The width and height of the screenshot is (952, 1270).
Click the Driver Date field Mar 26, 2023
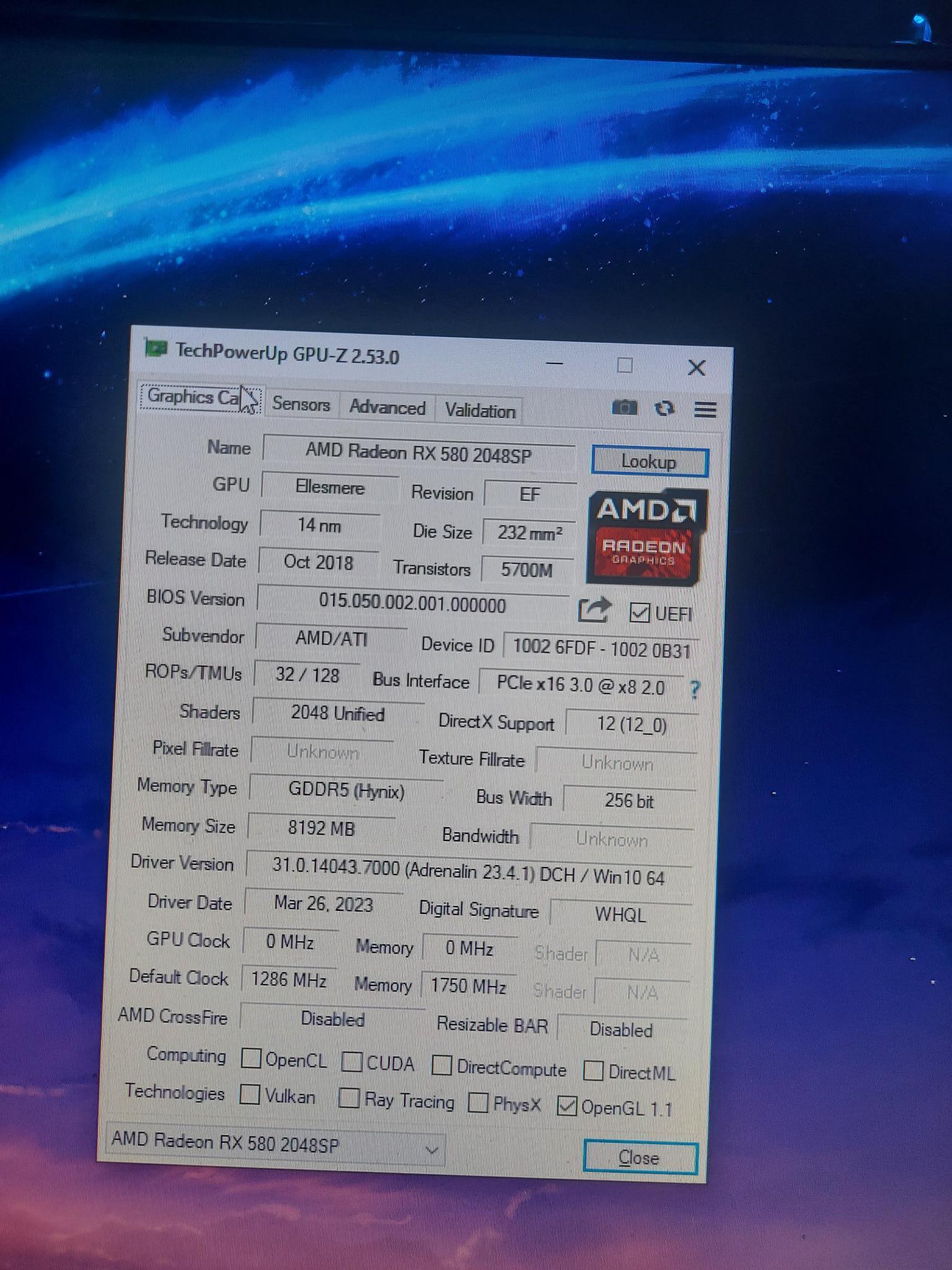coord(324,904)
